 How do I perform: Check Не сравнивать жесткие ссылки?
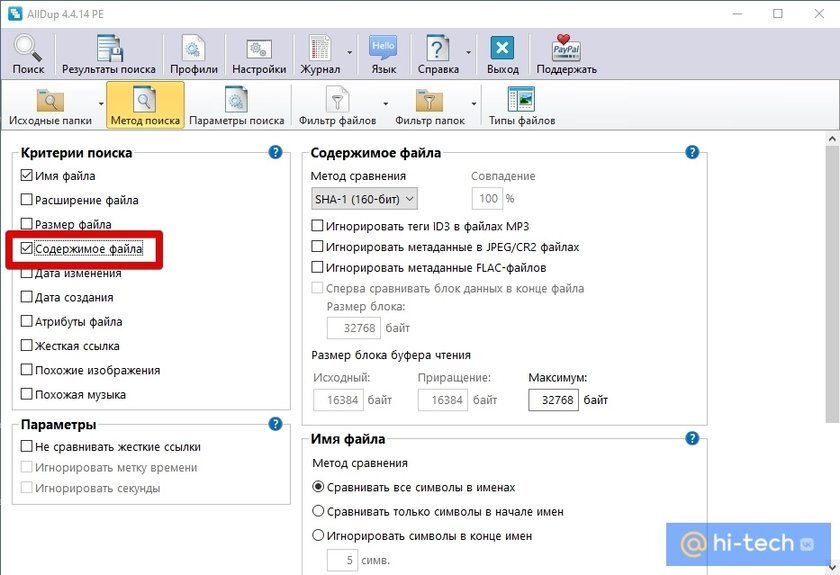pyautogui.click(x=26, y=446)
